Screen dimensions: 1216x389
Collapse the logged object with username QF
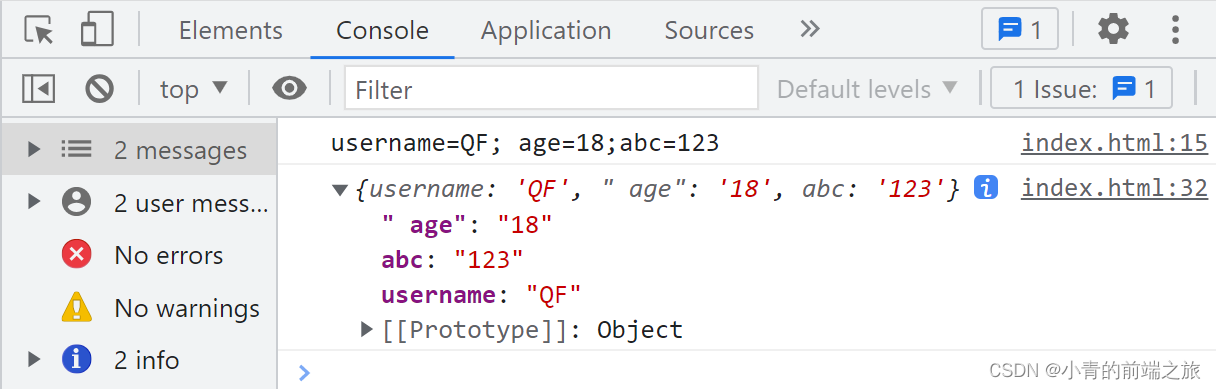tap(339, 189)
